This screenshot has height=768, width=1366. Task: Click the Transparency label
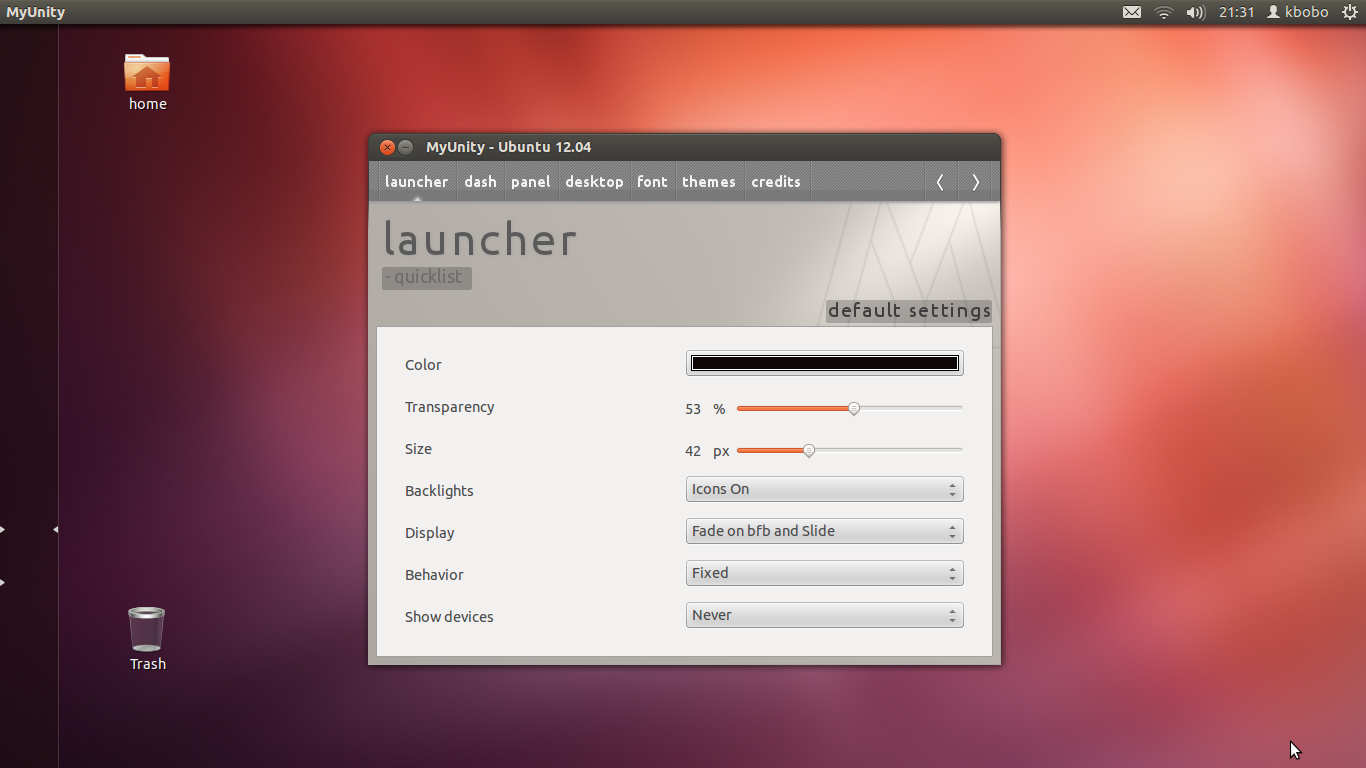coord(449,407)
